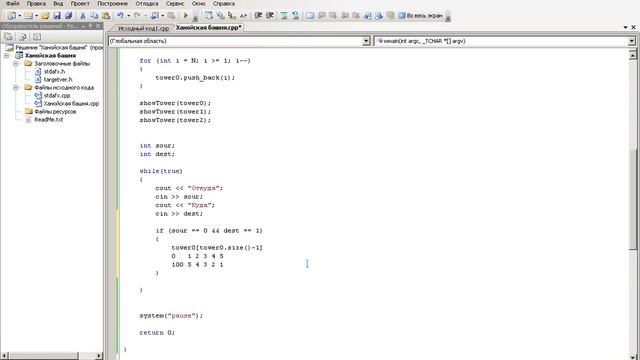The width and height of the screenshot is (640, 360).
Task: Collapse the Ханойская башня project node
Action: pos(7,55)
